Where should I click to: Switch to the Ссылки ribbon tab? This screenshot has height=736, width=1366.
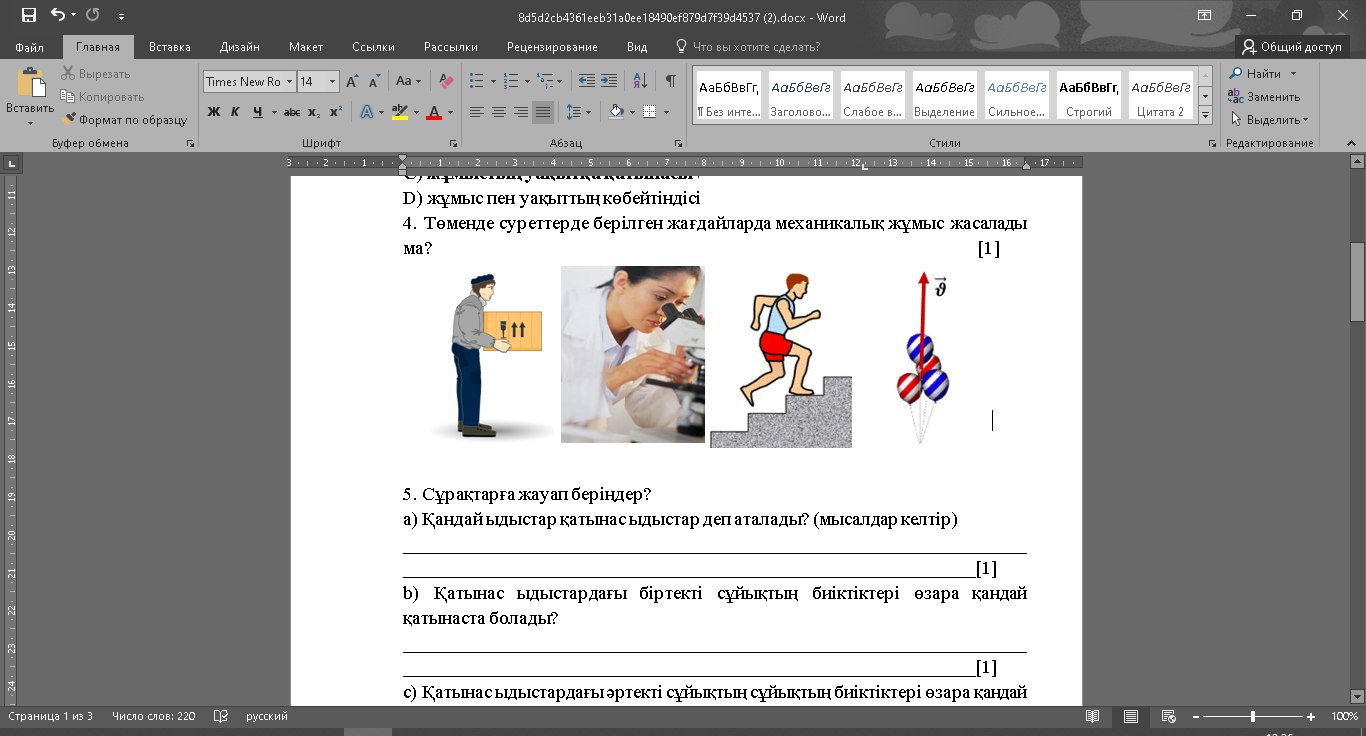pyautogui.click(x=373, y=47)
